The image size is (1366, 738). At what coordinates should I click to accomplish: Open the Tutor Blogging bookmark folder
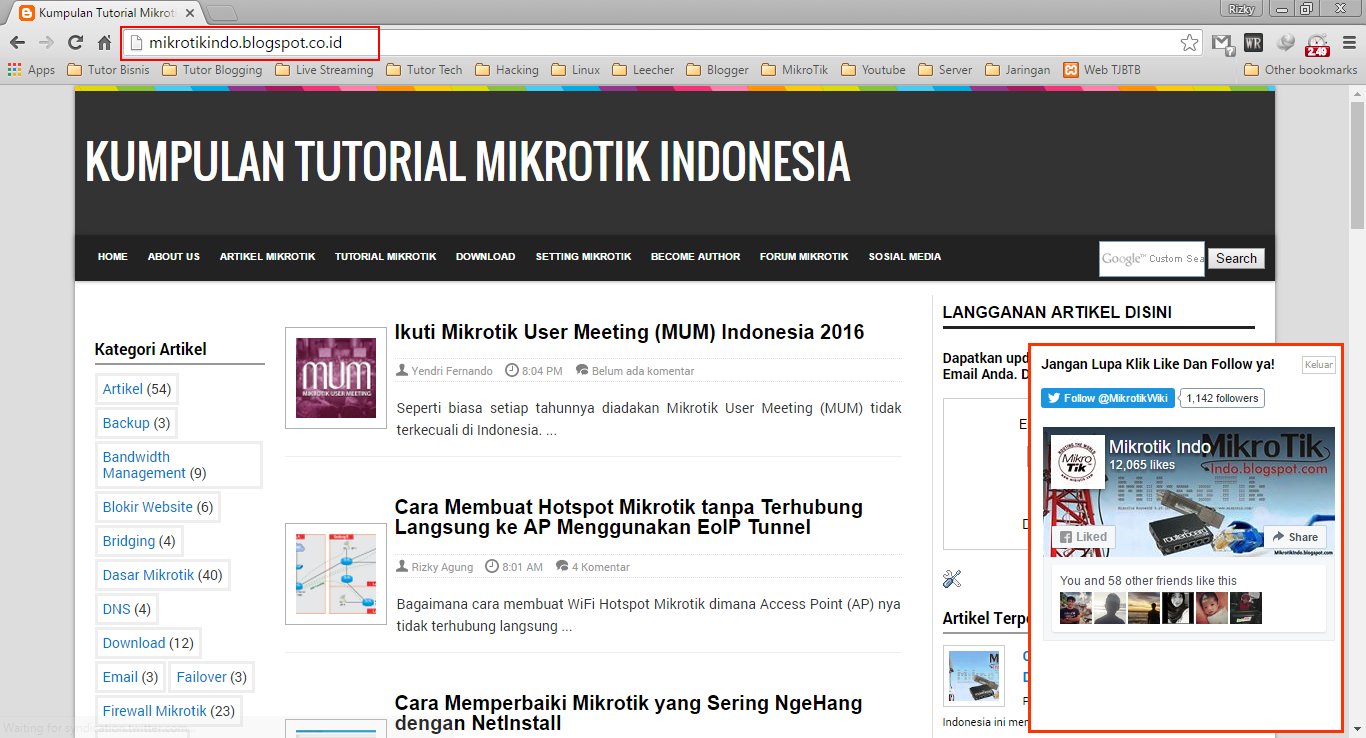coord(212,70)
